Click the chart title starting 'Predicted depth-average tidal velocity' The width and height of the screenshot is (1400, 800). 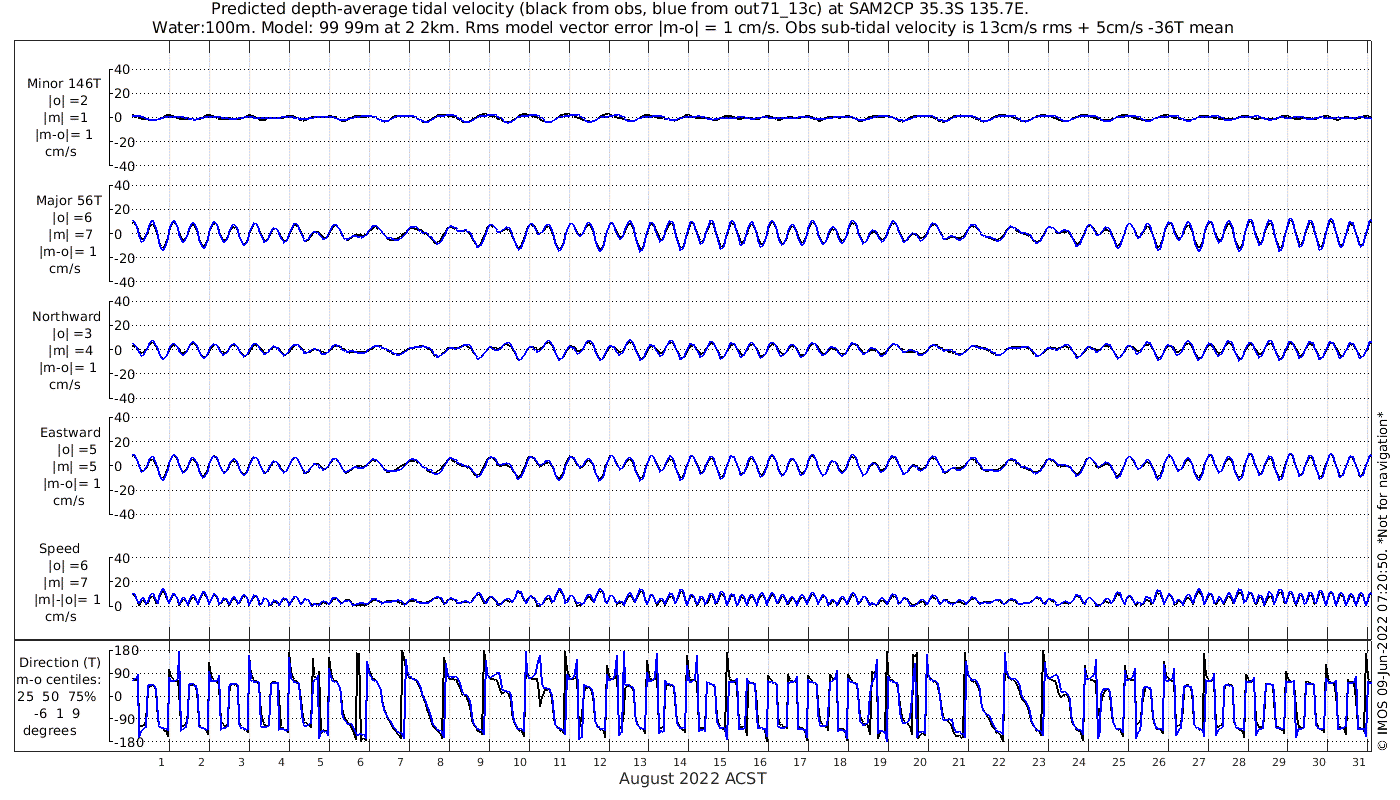pos(620,9)
